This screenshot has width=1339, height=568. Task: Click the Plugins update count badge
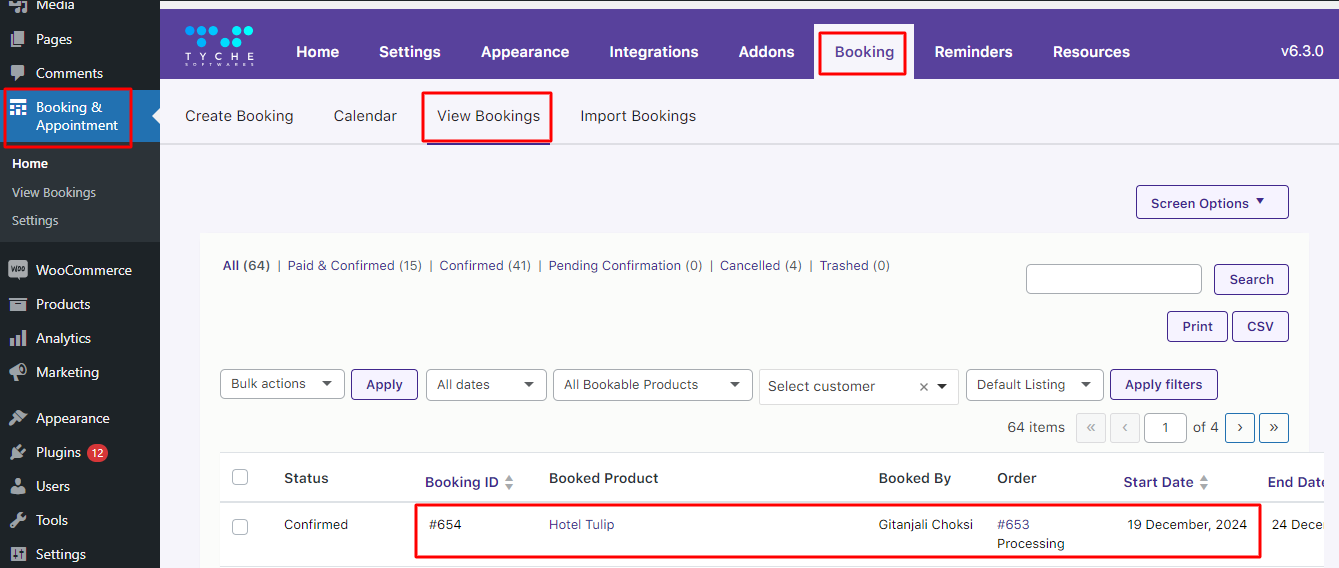coord(97,453)
